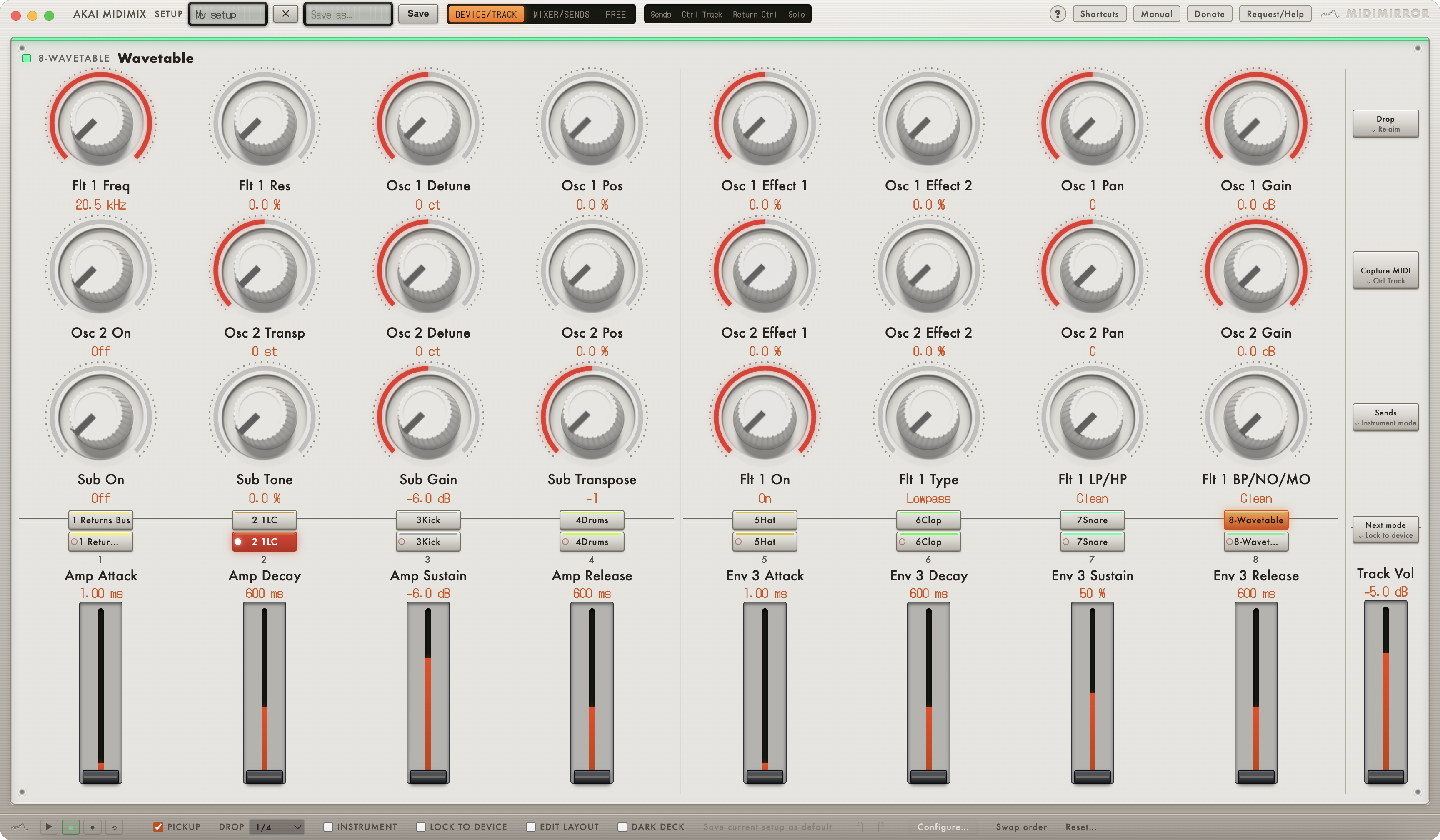Toggle the Return Ctrl option in black bar

point(754,14)
